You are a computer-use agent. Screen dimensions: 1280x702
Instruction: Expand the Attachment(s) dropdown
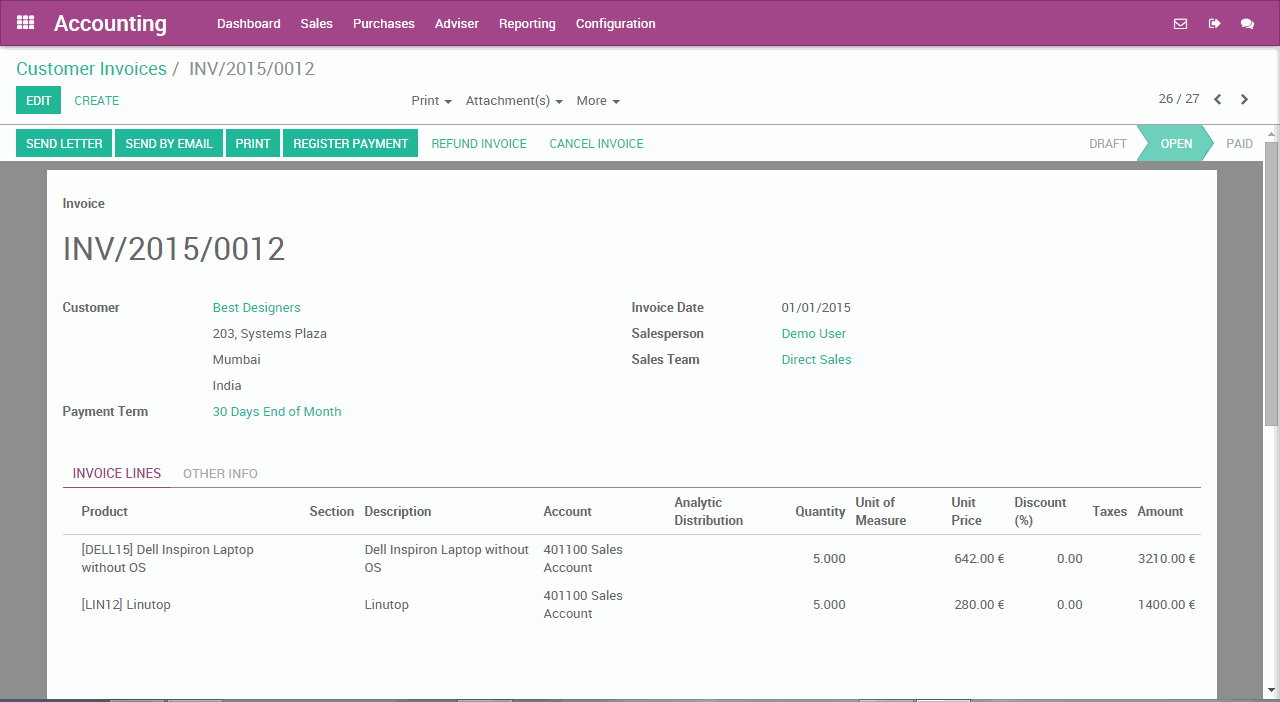pos(513,101)
